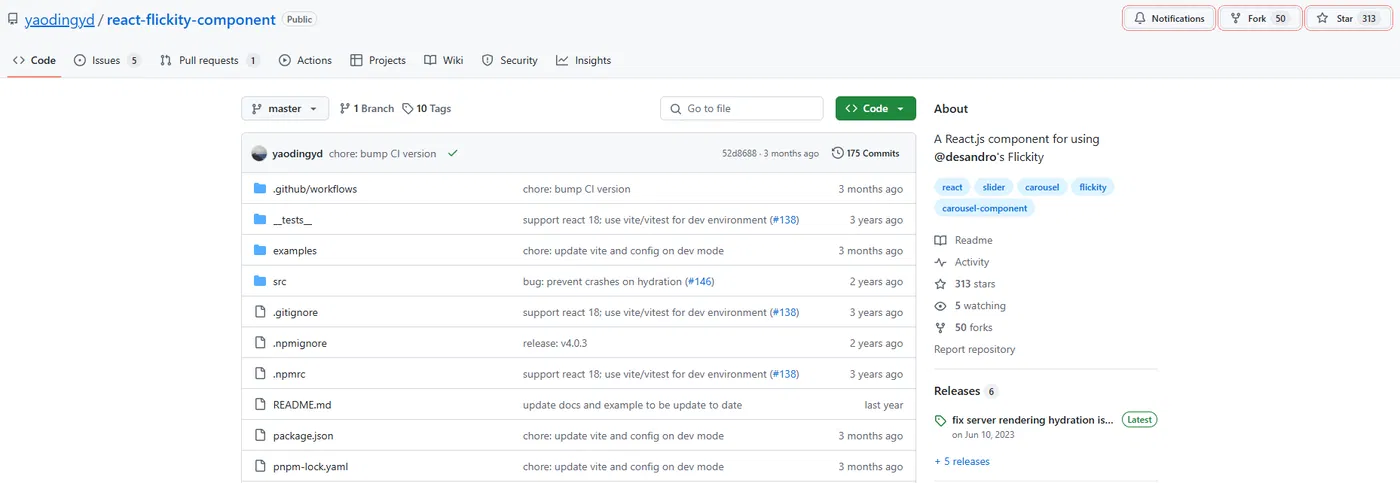Click the pnpm-lock.yaml file icon
Viewport: 1400px width, 483px height.
260,467
